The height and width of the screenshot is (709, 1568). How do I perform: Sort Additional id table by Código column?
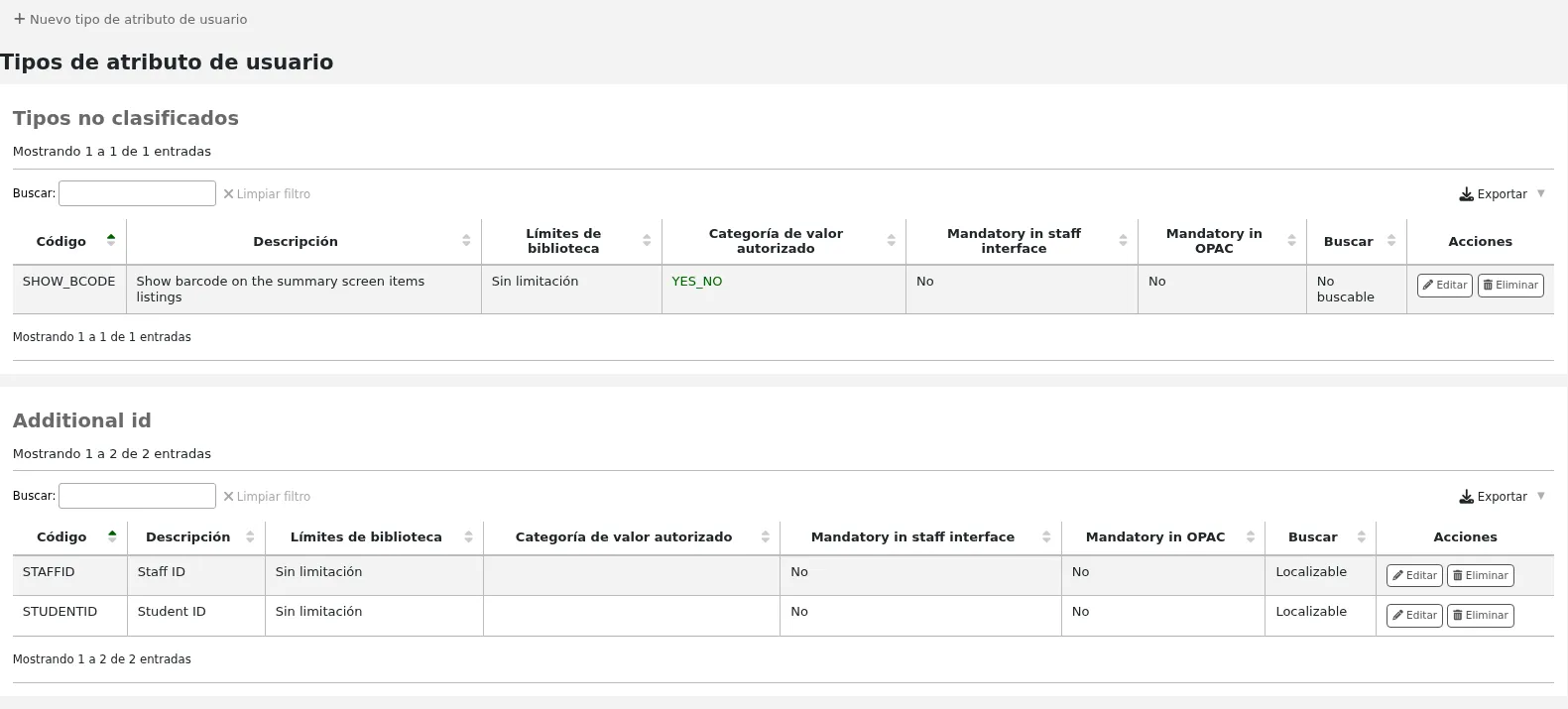pos(69,536)
